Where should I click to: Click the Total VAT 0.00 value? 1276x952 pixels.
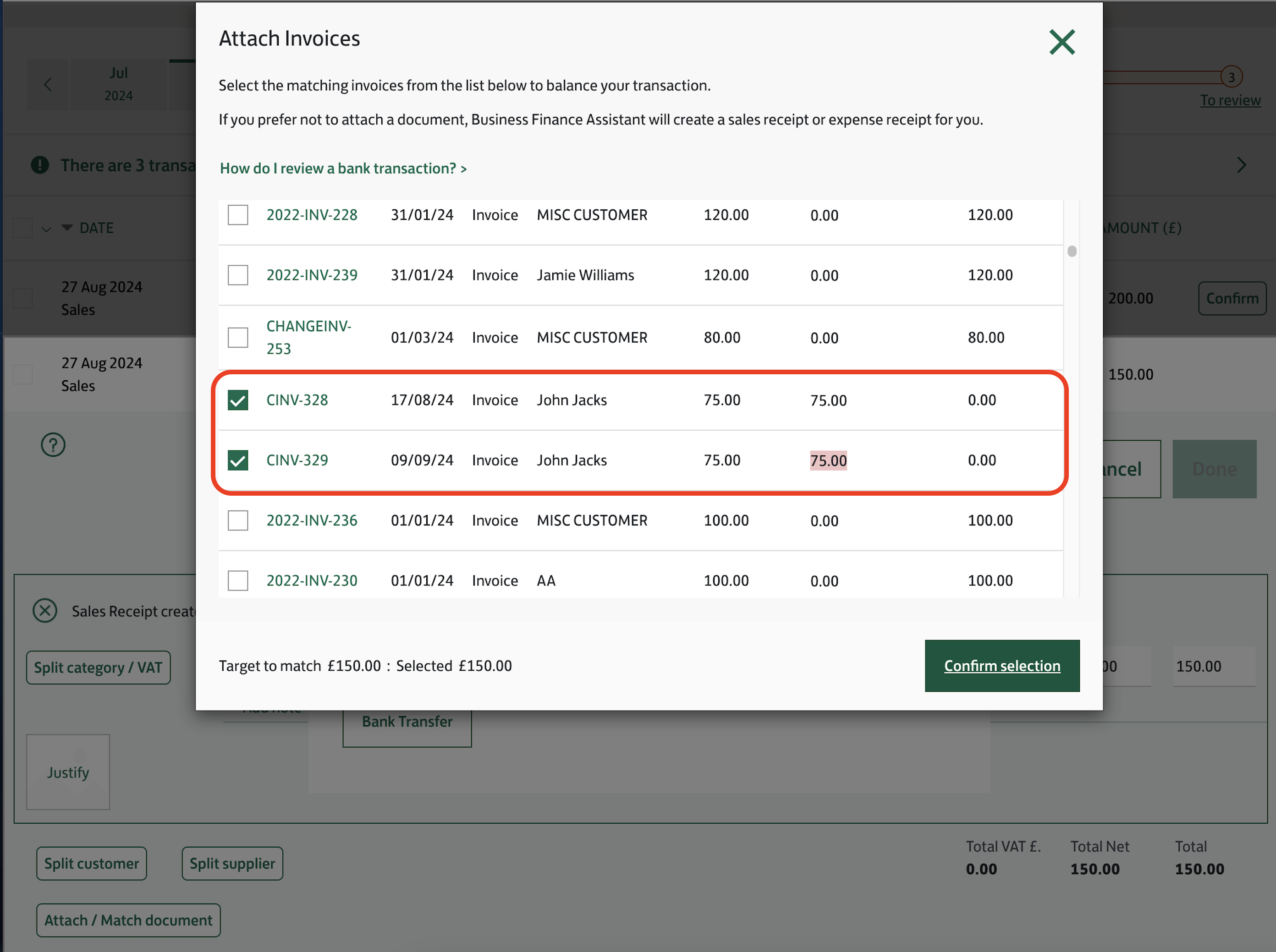tap(981, 869)
